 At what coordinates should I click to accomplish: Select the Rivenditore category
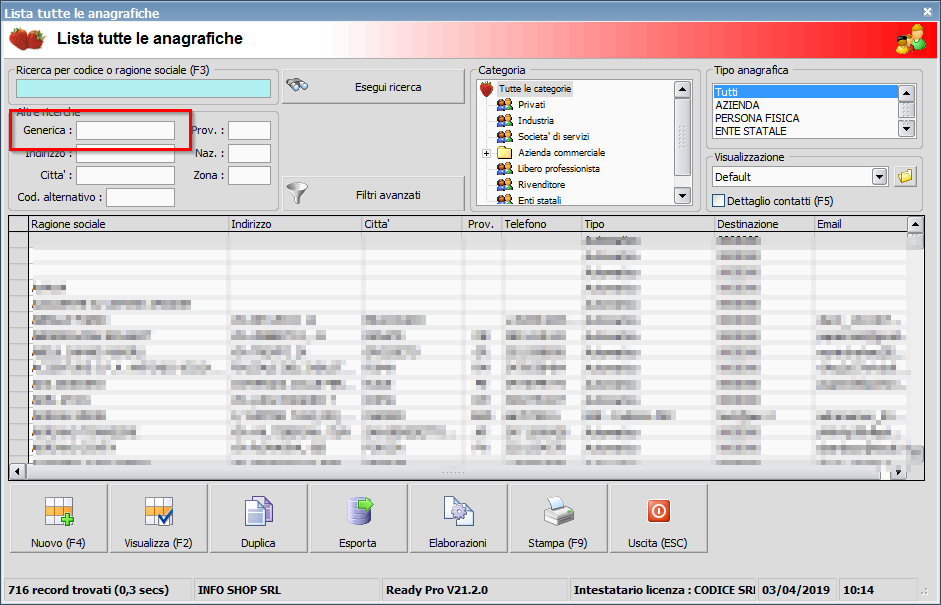pyautogui.click(x=541, y=184)
